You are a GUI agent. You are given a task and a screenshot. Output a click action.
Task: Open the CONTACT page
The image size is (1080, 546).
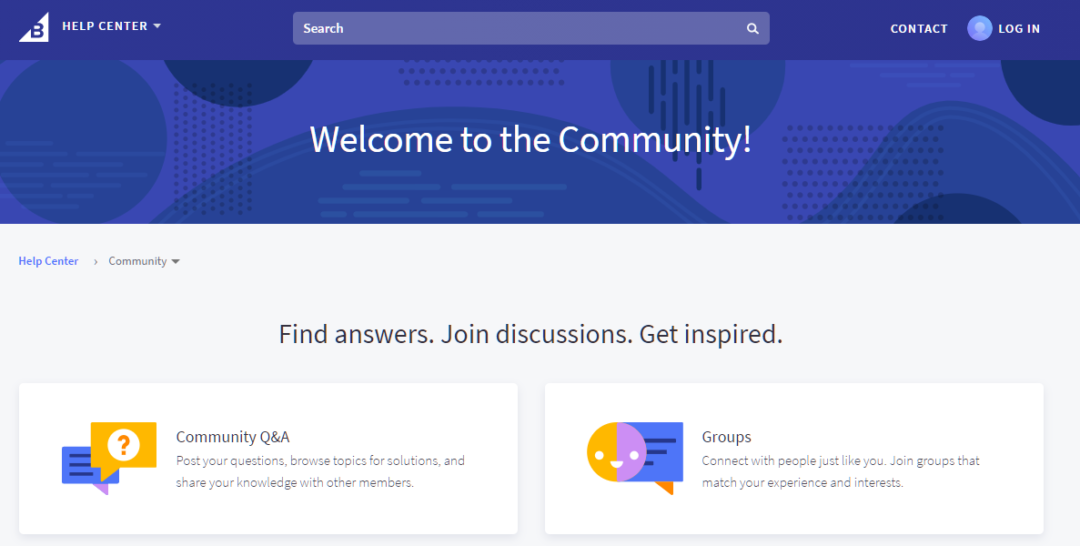coord(919,29)
